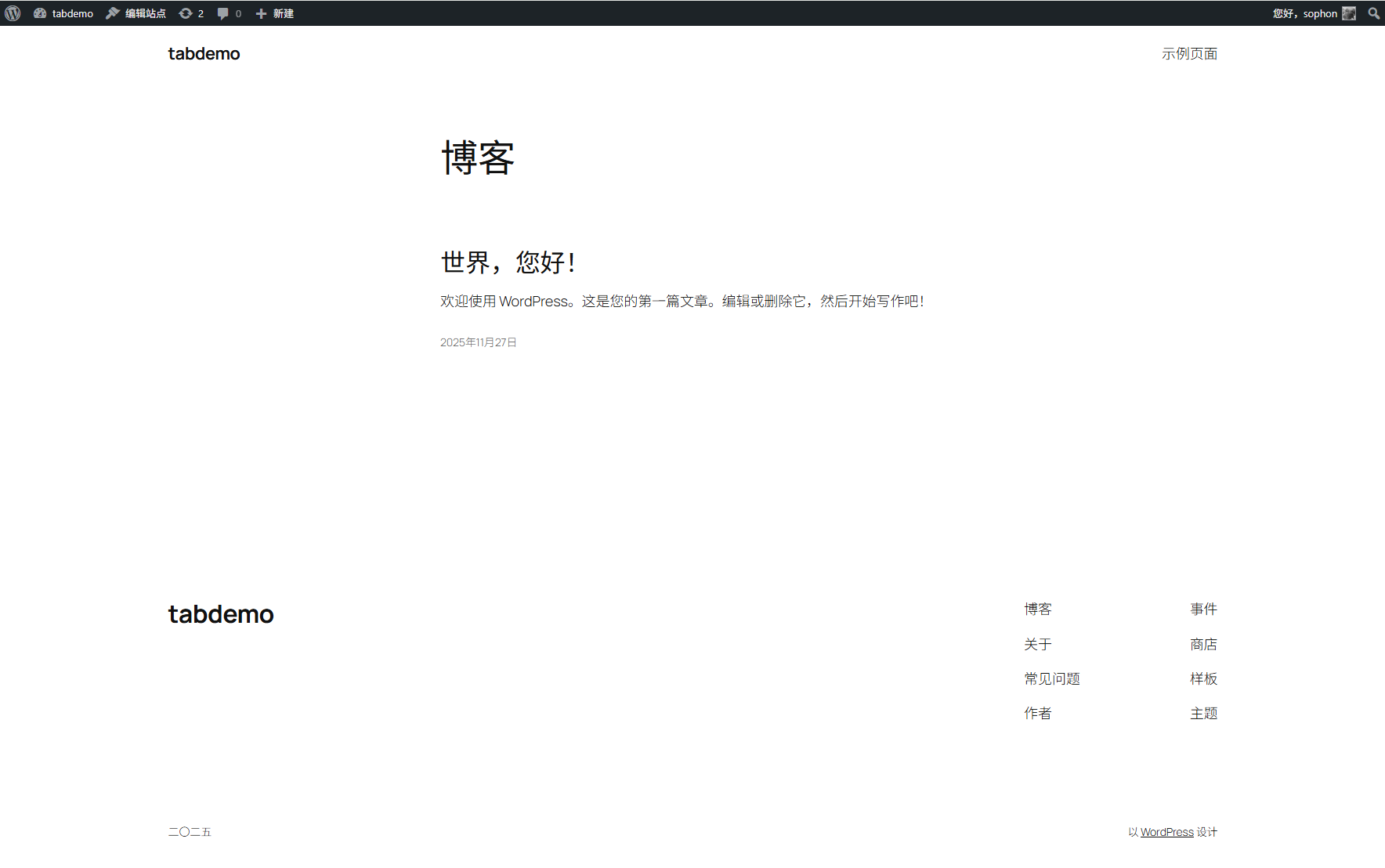Image resolution: width=1385 pixels, height=868 pixels.
Task: Open the 关于 footer link
Action: click(x=1037, y=644)
